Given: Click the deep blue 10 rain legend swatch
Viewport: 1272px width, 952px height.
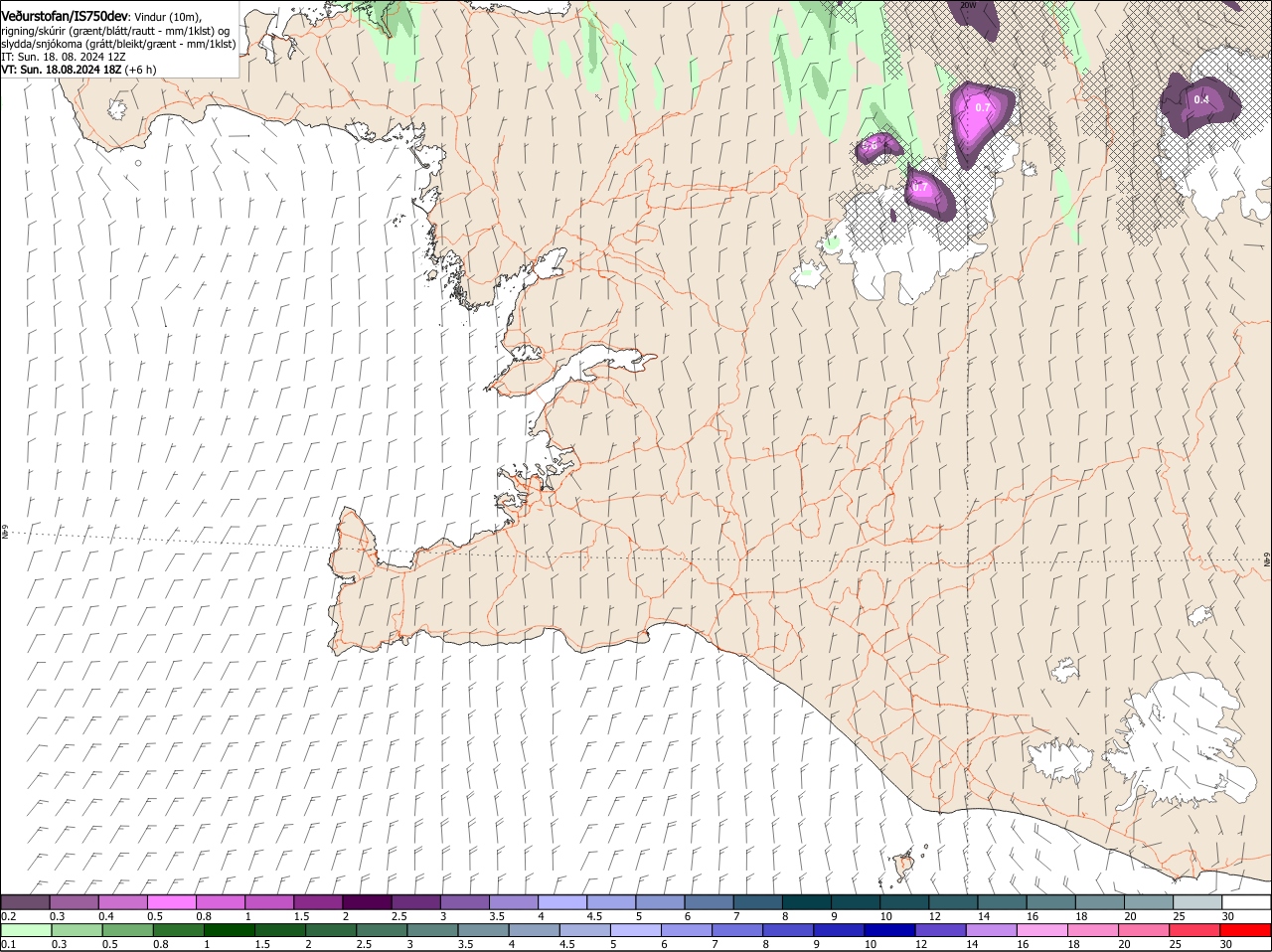Looking at the screenshot, I should pyautogui.click(x=889, y=931).
